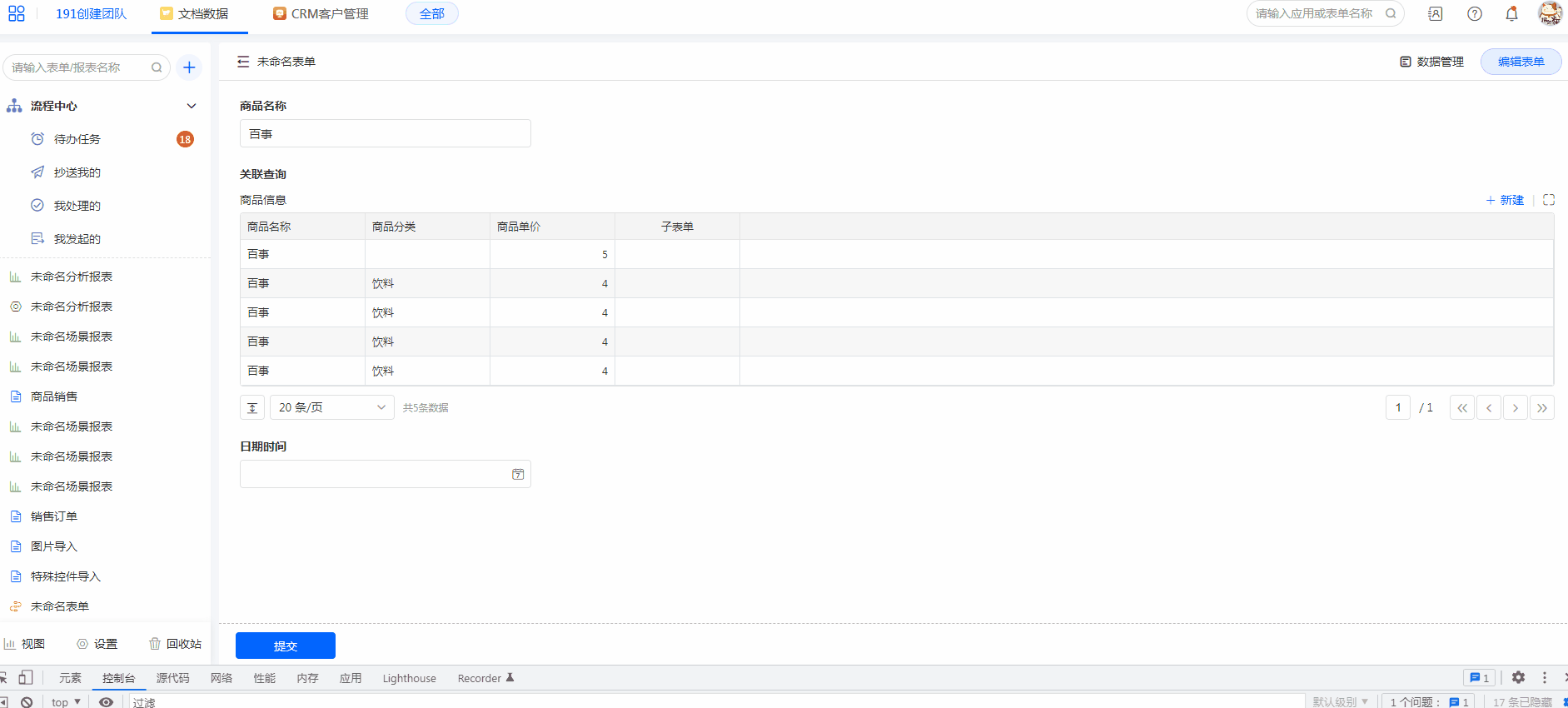Expand related query table to fullscreen
Image resolution: width=1568 pixels, height=708 pixels.
[x=1548, y=200]
